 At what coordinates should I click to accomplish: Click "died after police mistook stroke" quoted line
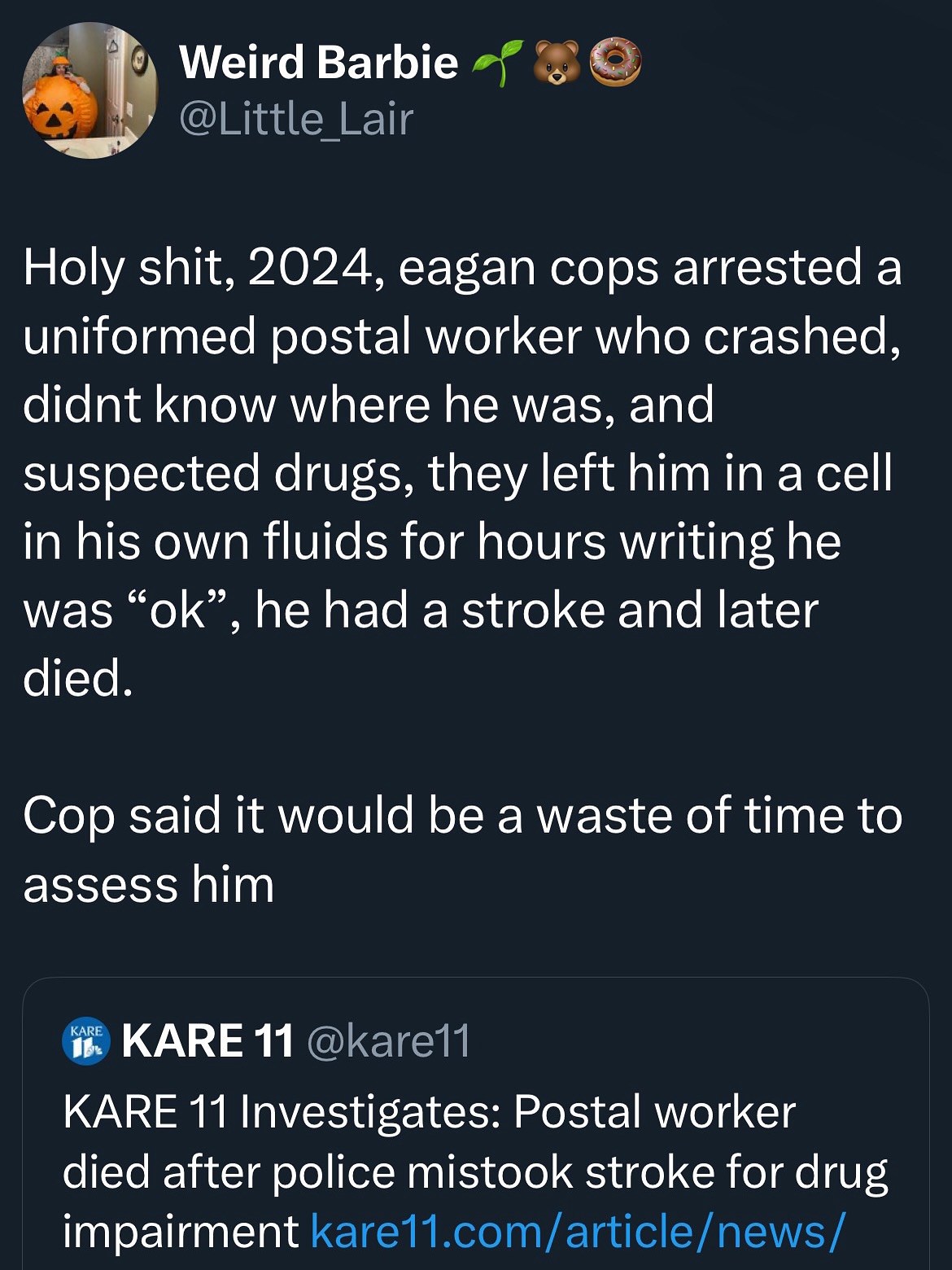tap(475, 1171)
